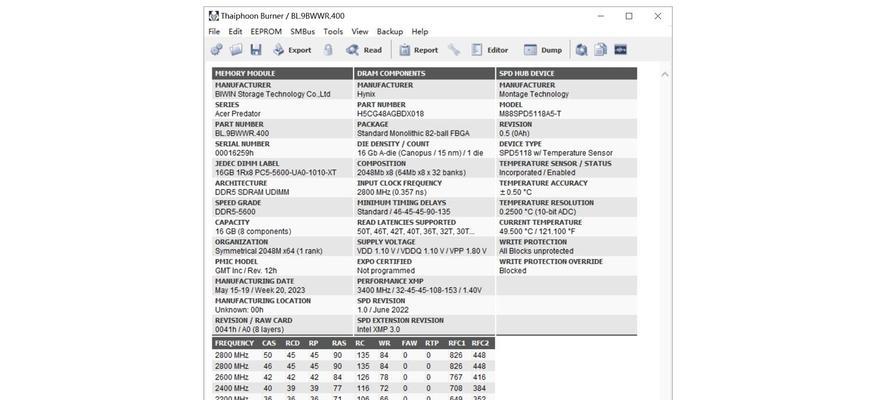Click the RFC1 column header
The height and width of the screenshot is (400, 875).
[456, 344]
